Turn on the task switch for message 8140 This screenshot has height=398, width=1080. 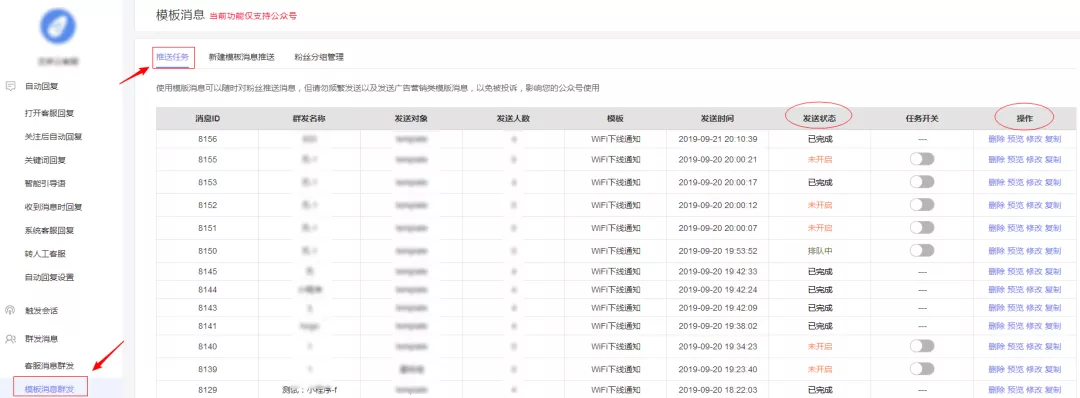(x=922, y=346)
